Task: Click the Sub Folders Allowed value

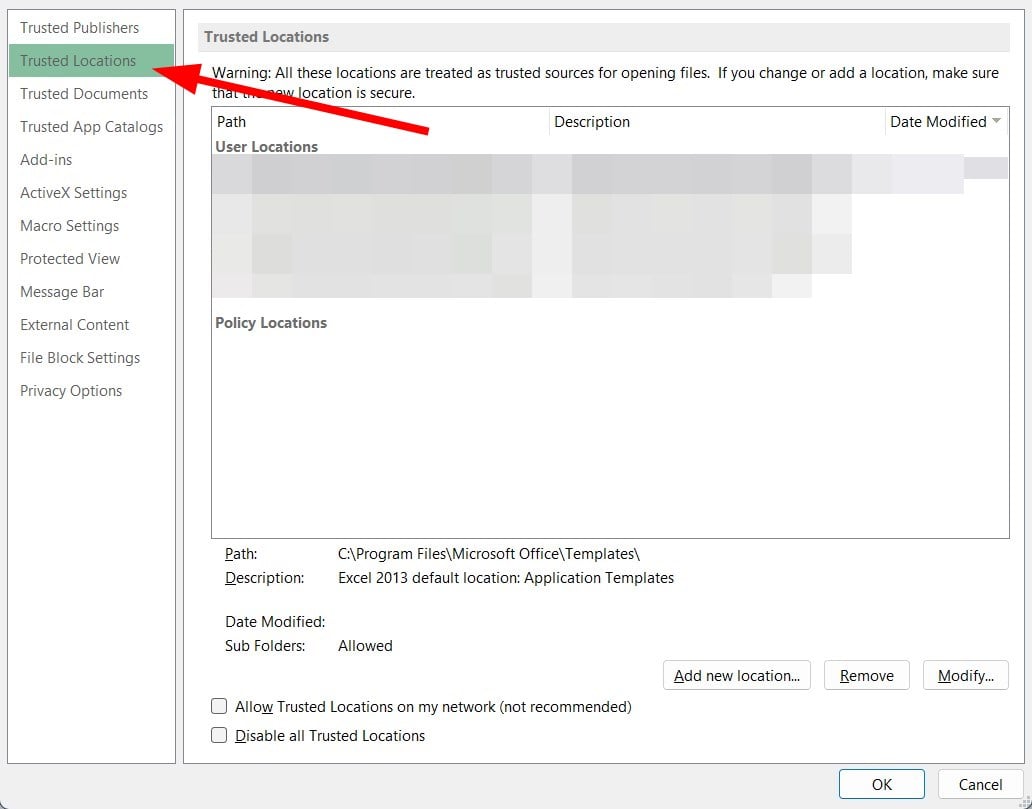Action: tap(365, 646)
